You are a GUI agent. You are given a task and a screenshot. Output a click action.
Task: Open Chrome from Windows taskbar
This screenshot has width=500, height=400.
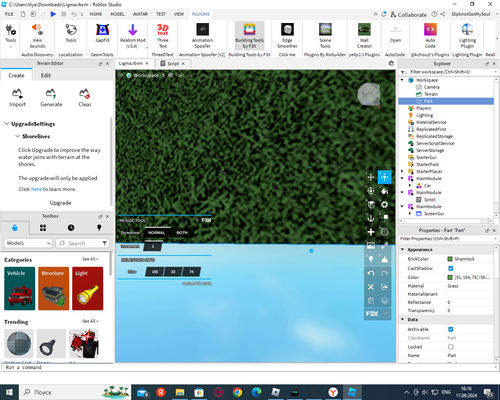(237, 392)
